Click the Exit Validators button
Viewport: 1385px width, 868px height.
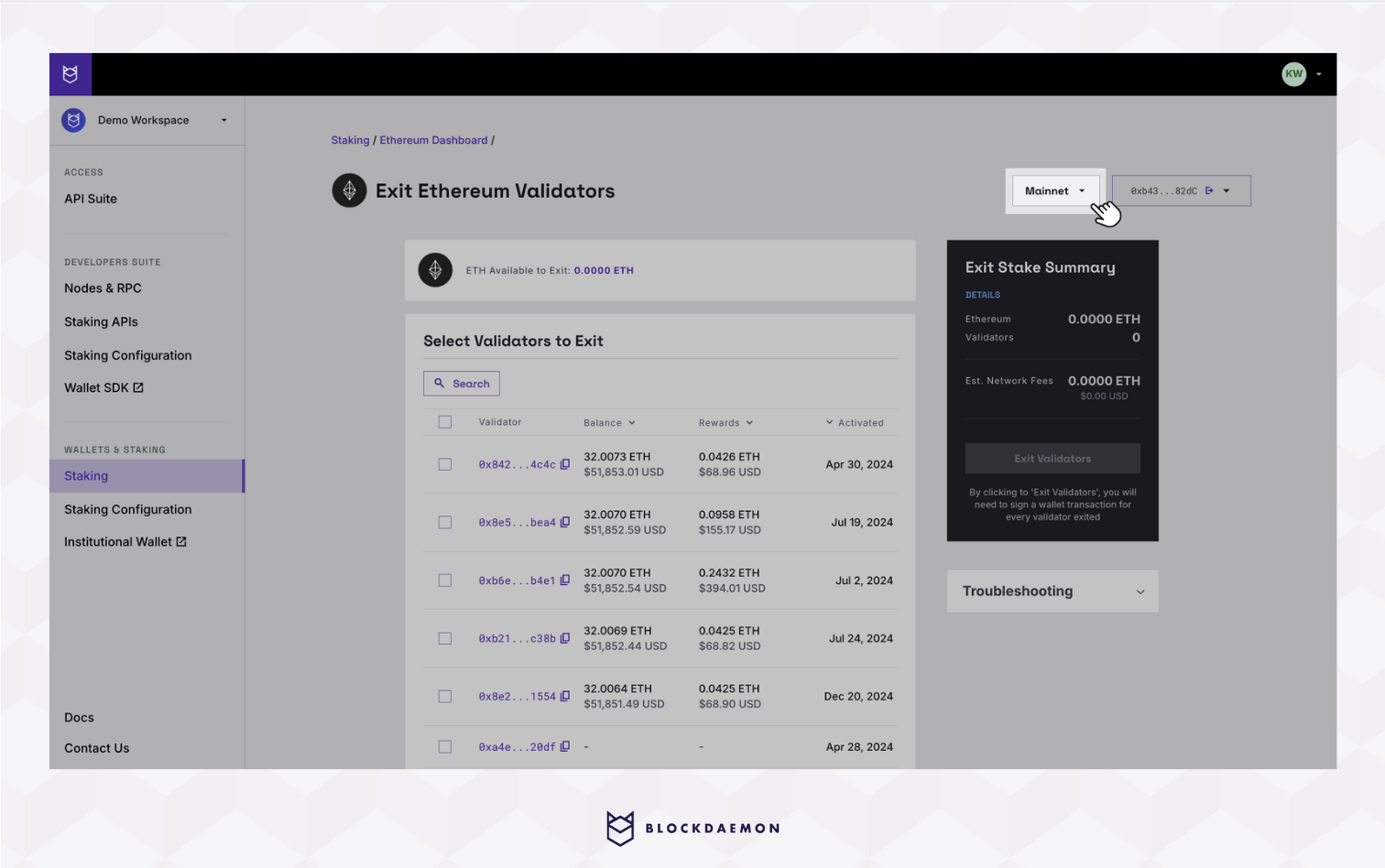(1052, 458)
